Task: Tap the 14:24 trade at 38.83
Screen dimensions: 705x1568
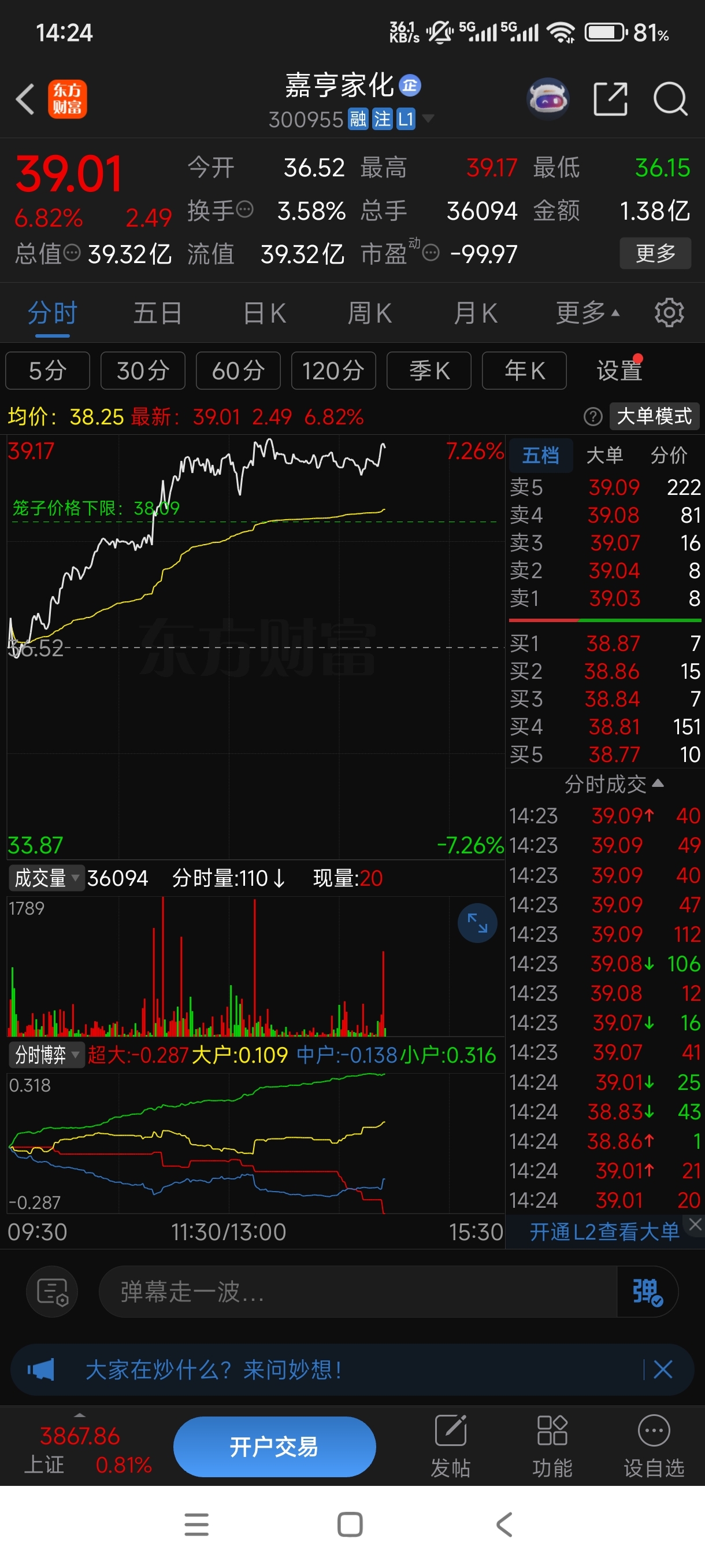Action: [605, 1111]
